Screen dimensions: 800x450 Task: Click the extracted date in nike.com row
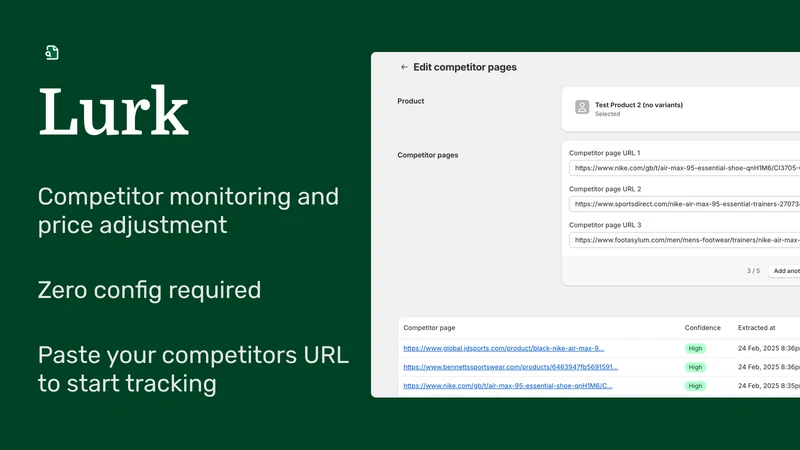coord(769,386)
